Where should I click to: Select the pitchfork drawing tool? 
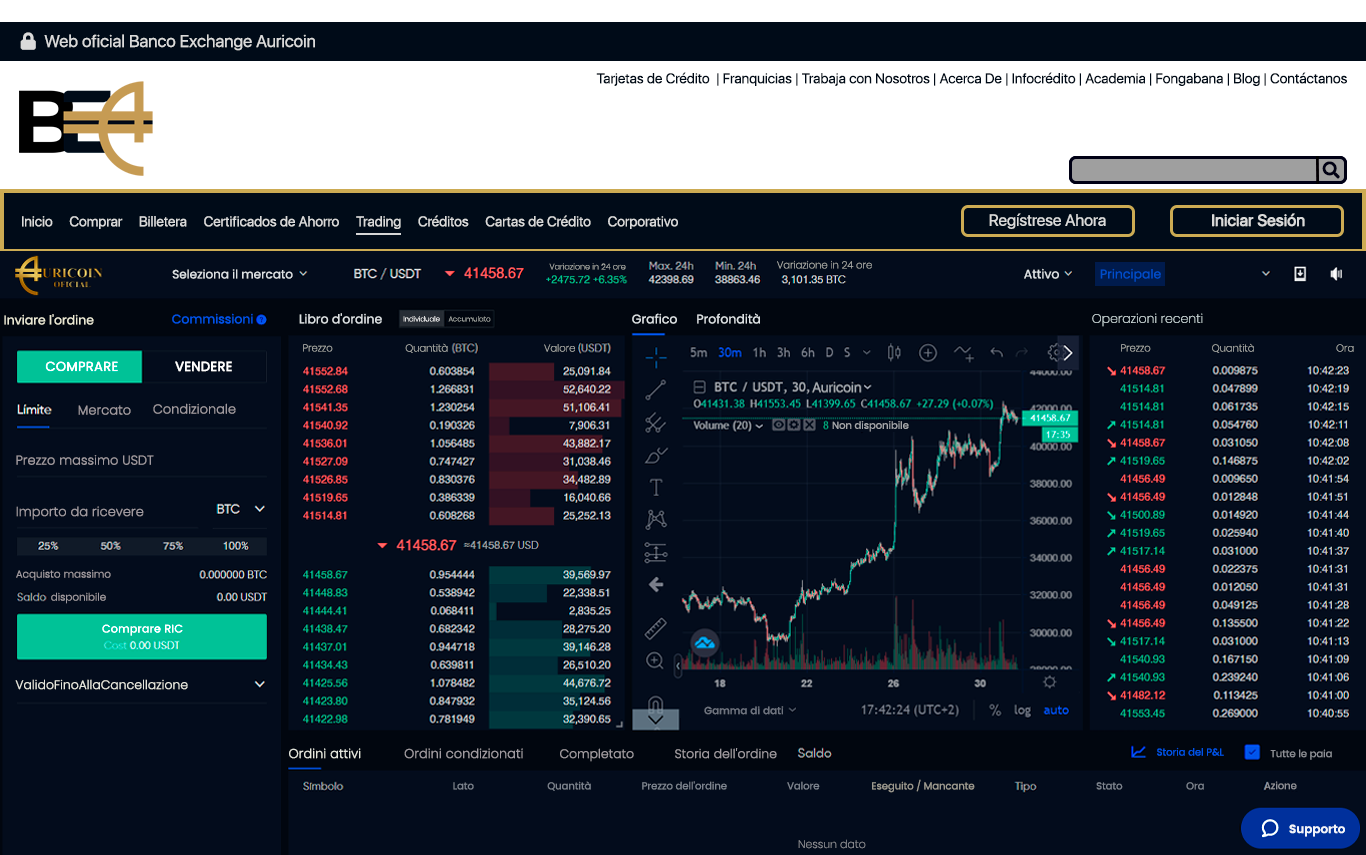click(655, 423)
